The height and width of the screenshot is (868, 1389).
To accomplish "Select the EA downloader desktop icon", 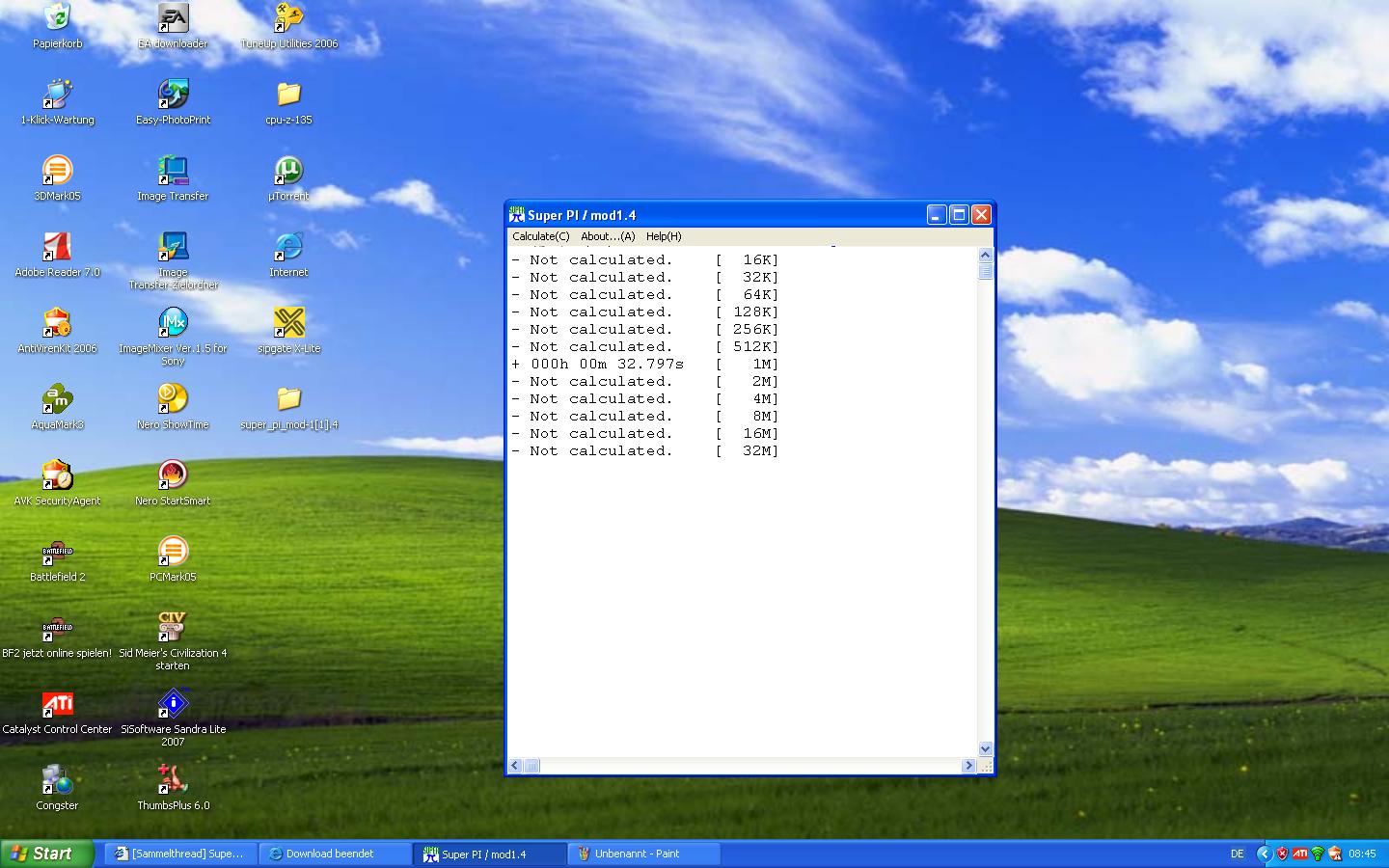I will [x=173, y=17].
